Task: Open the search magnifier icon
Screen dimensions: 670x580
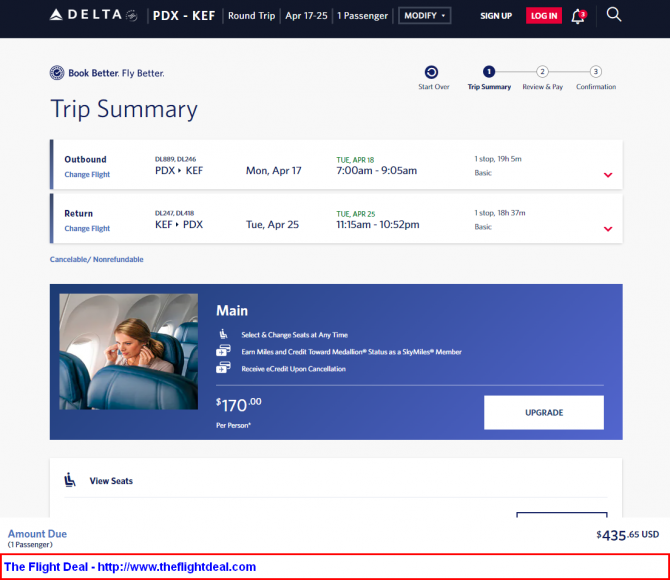Action: tap(614, 15)
